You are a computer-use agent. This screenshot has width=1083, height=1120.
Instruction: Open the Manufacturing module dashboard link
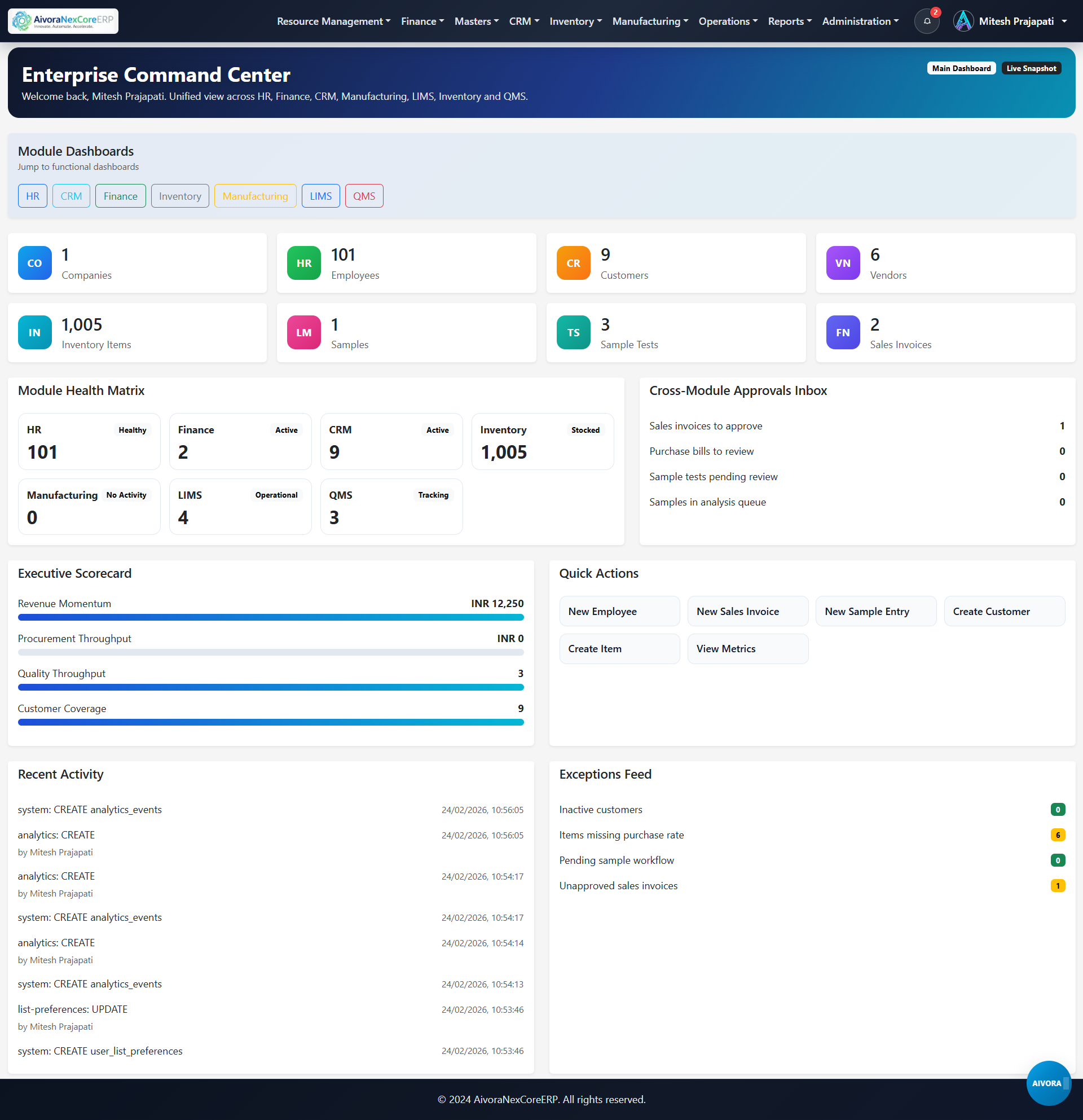255,195
